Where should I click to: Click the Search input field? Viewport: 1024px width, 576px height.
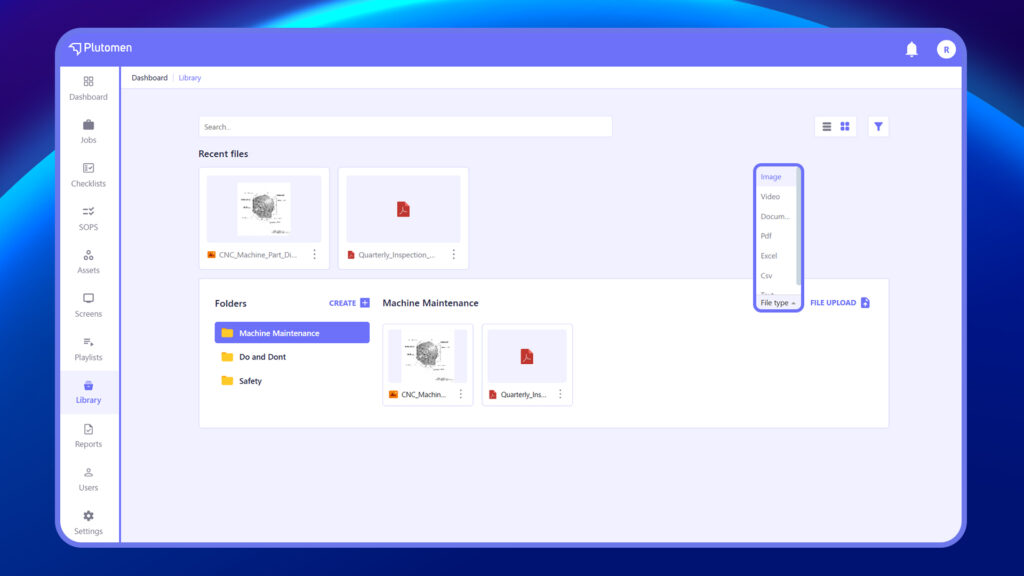406,127
